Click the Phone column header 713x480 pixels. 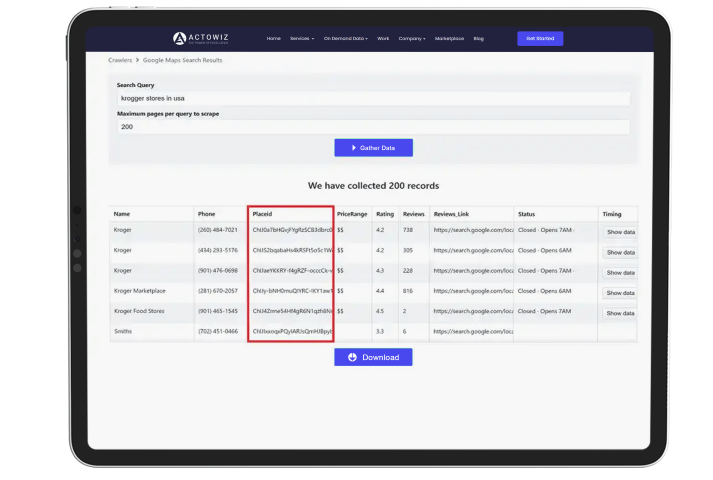[206, 214]
